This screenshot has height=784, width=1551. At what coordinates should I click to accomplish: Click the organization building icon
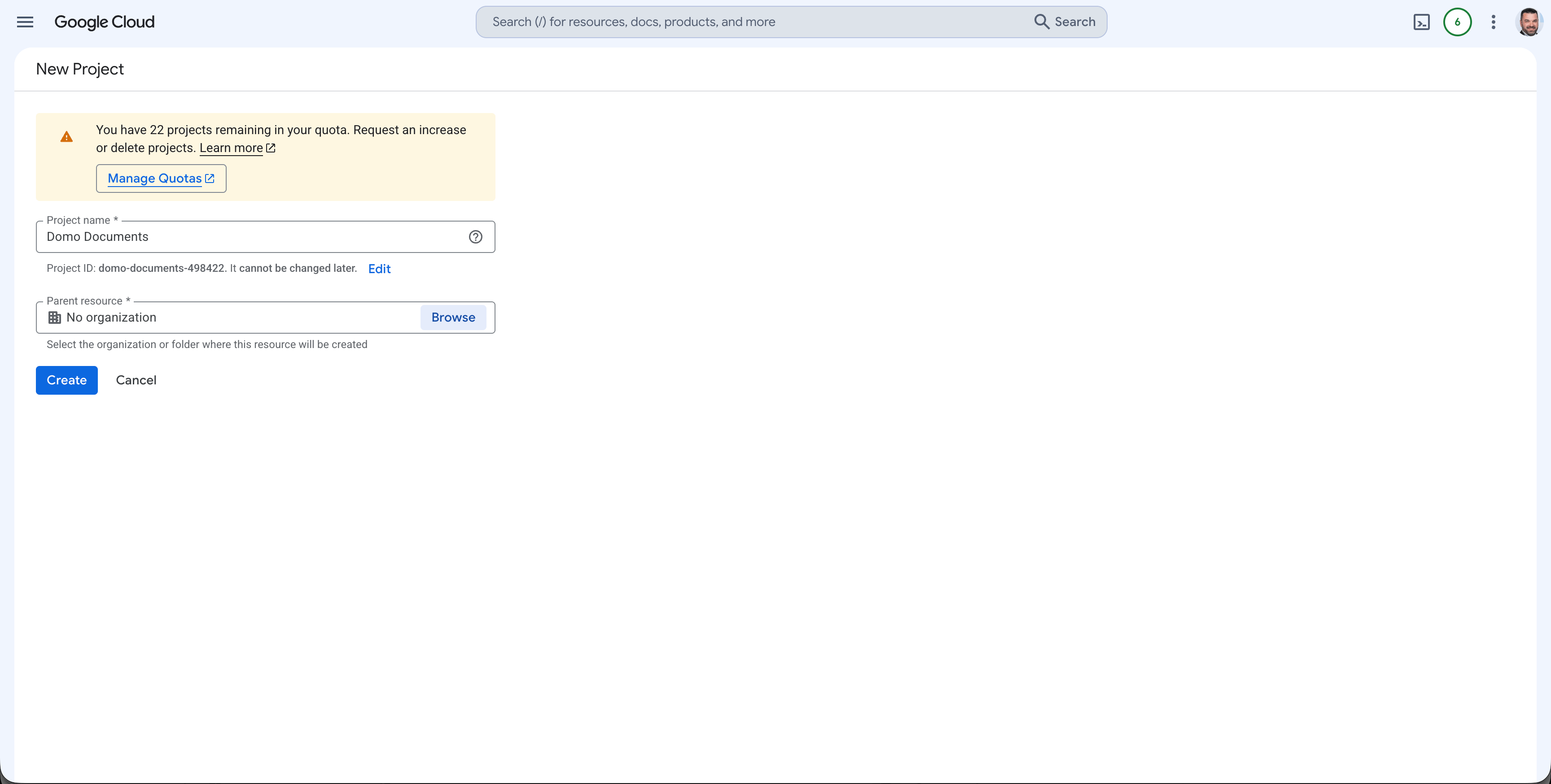click(x=54, y=318)
